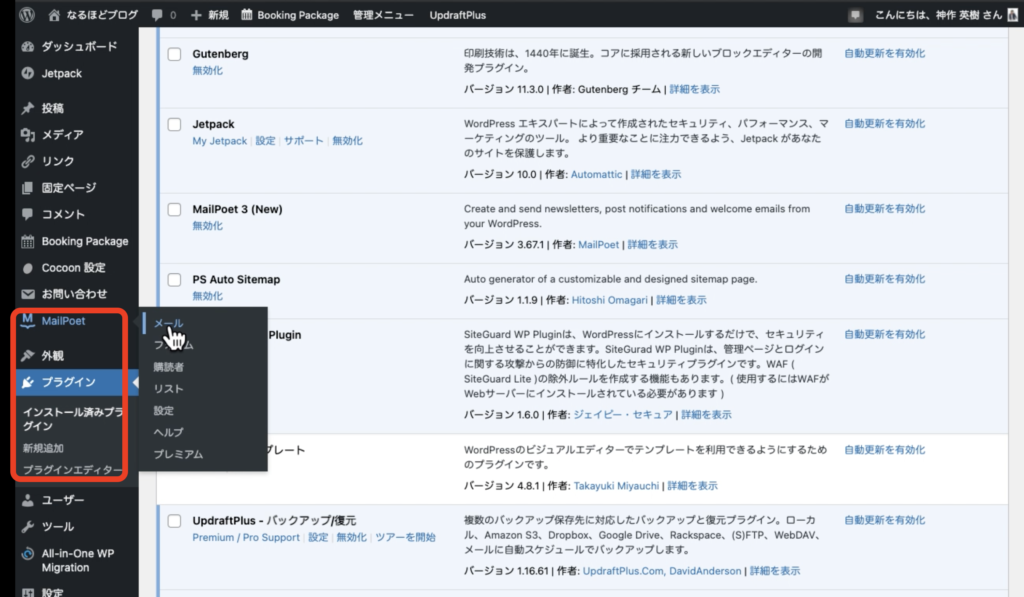Deactivate PS Auto Sitemap via 無効化
1024x597 pixels.
[208, 296]
